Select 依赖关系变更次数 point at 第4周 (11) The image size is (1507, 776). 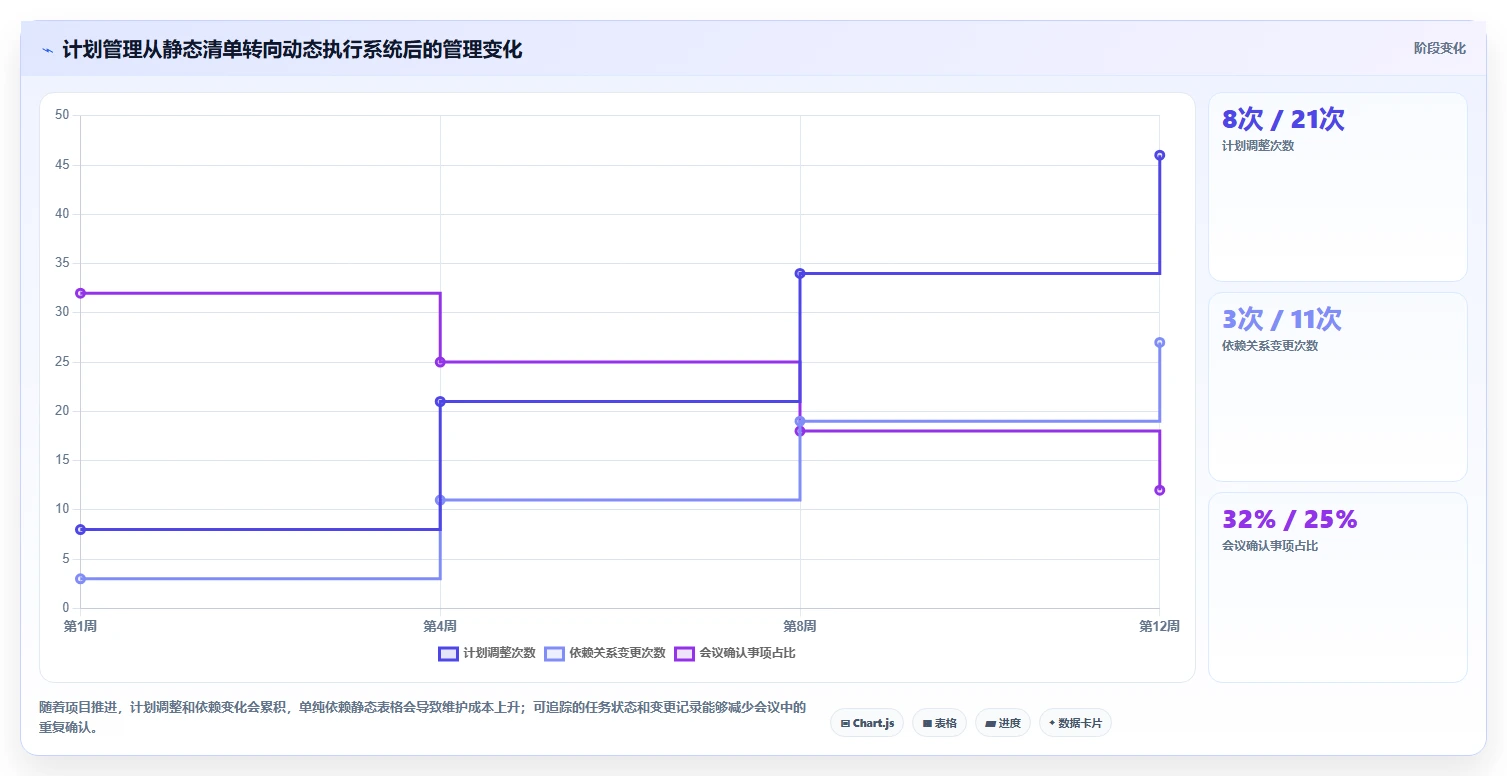(x=440, y=500)
